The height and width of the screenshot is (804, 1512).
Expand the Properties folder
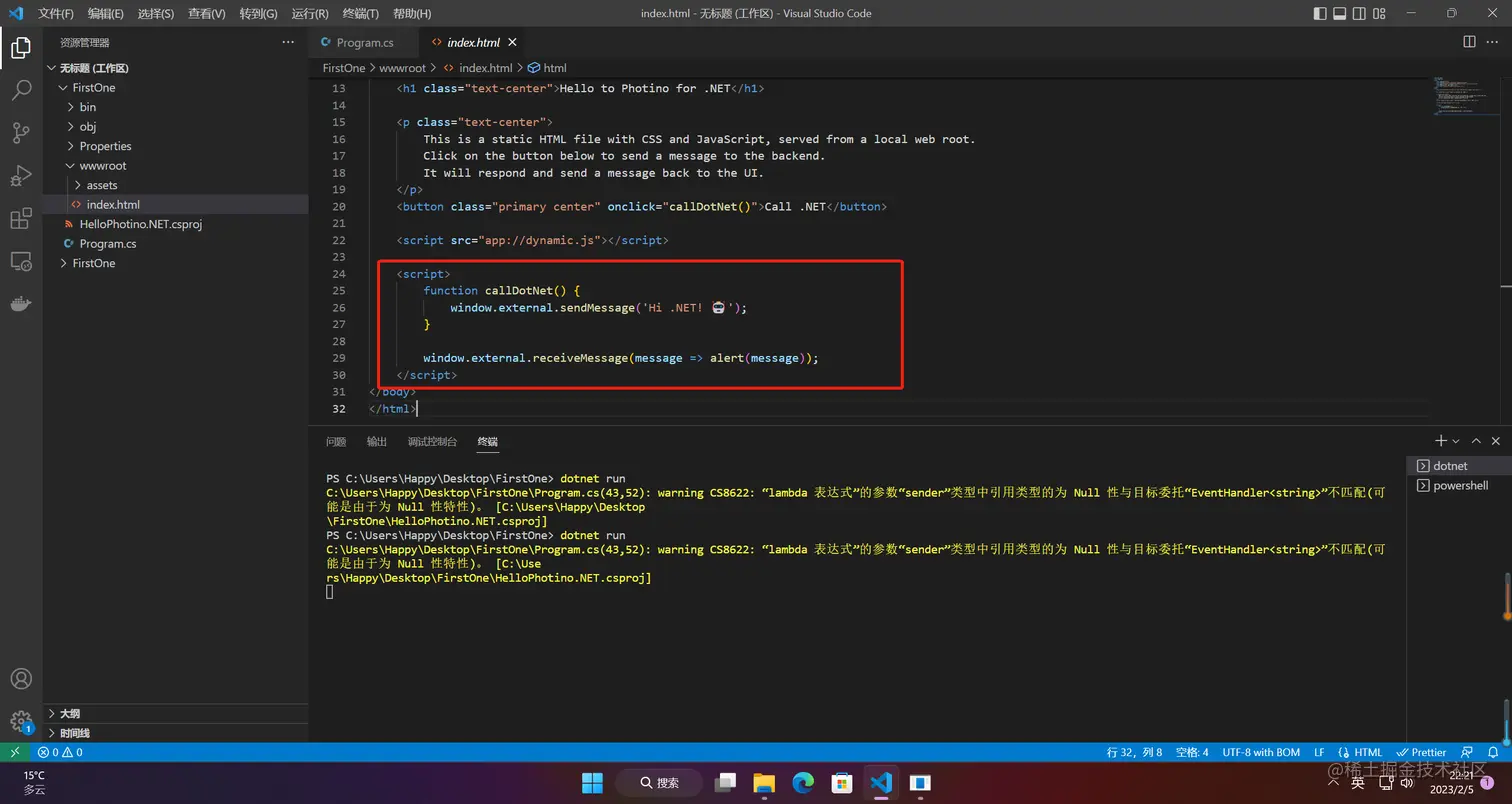(x=176, y=146)
